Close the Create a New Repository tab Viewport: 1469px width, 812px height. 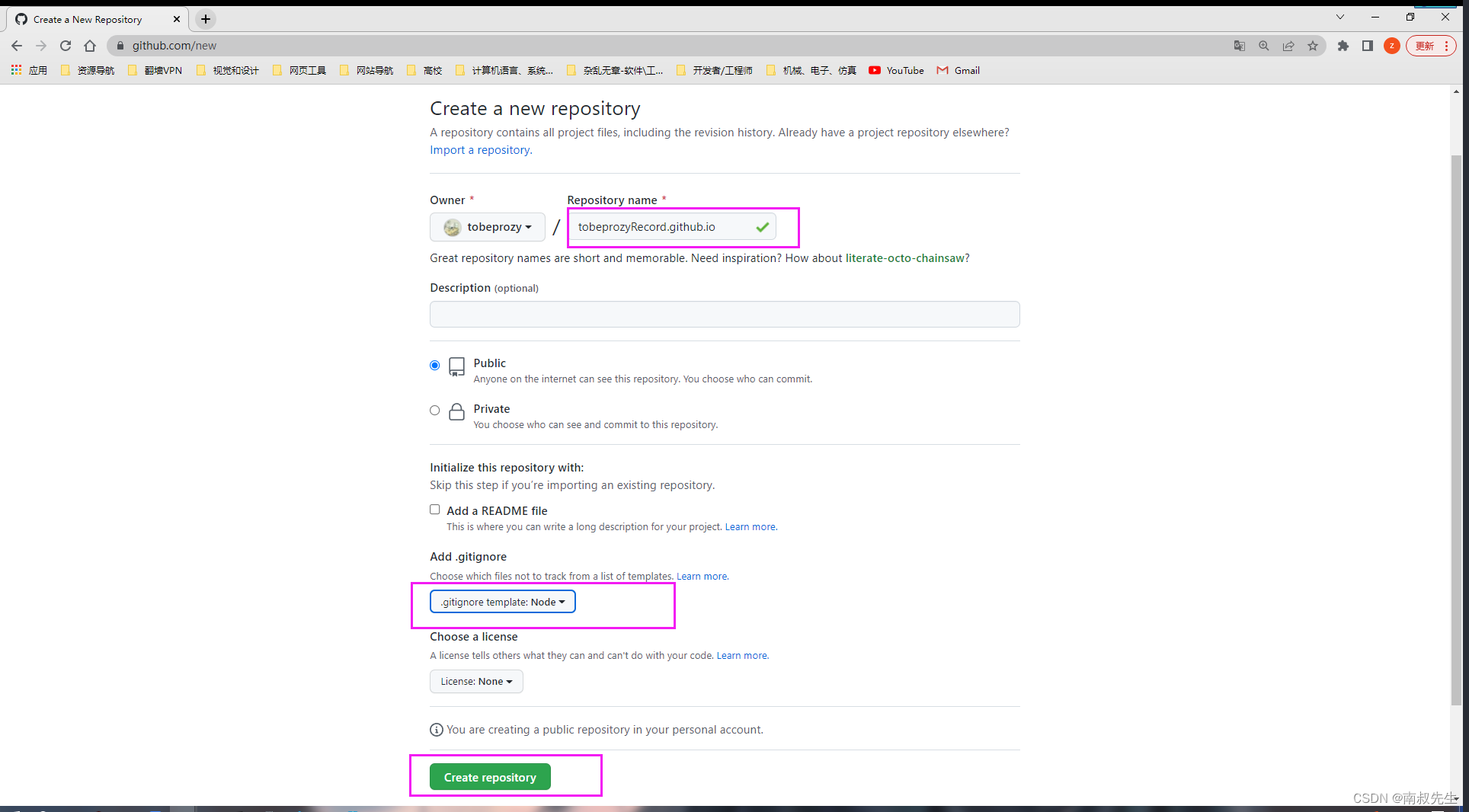[177, 19]
